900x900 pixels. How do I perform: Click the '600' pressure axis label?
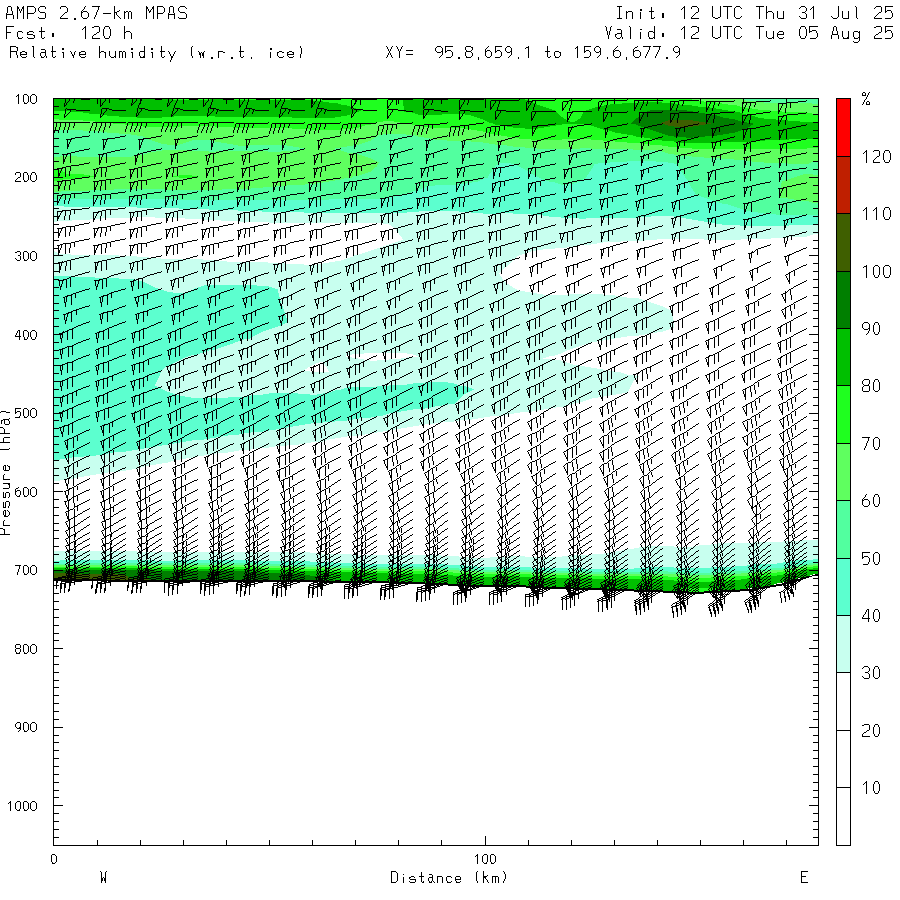26,492
